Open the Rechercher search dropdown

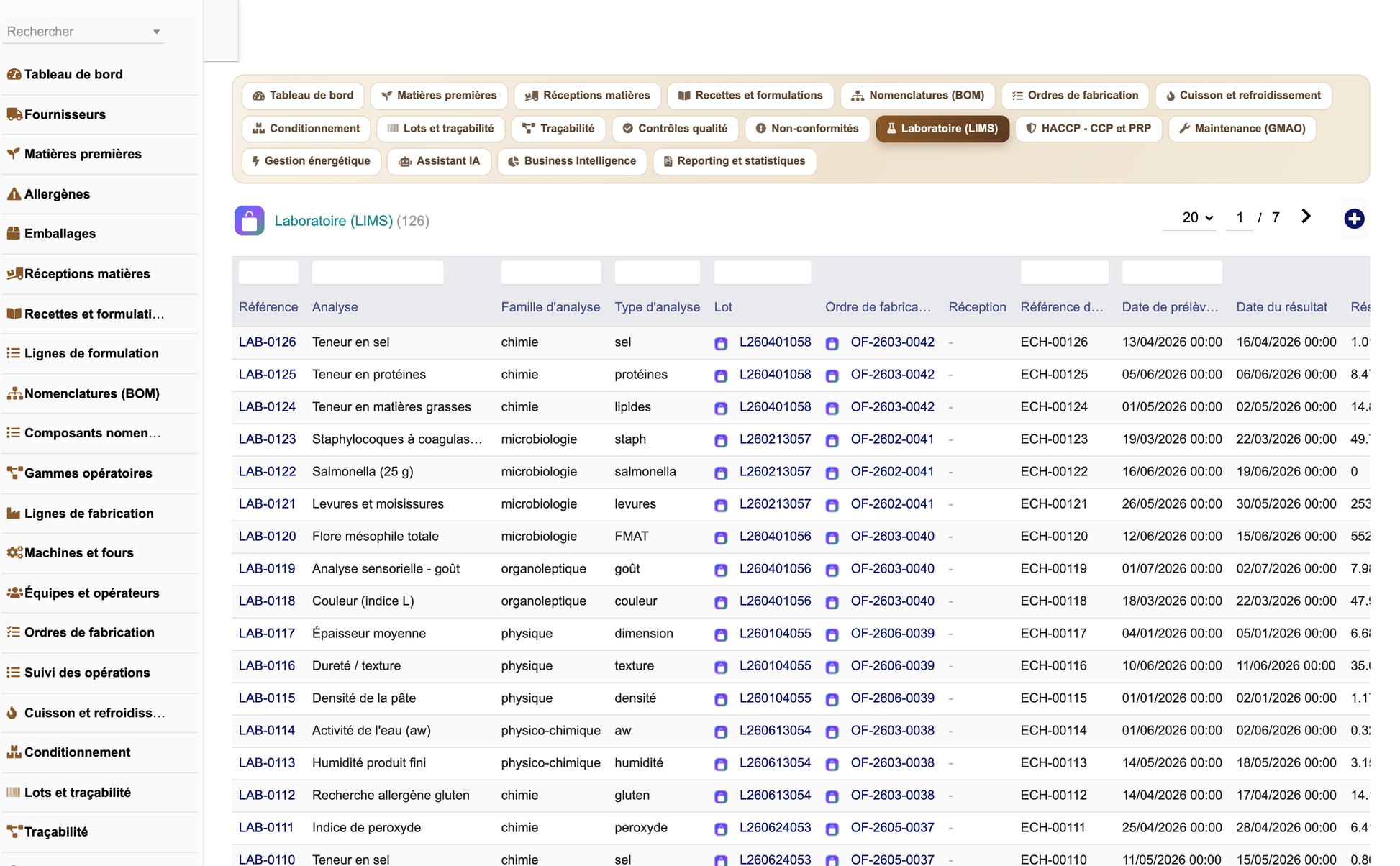[83, 32]
